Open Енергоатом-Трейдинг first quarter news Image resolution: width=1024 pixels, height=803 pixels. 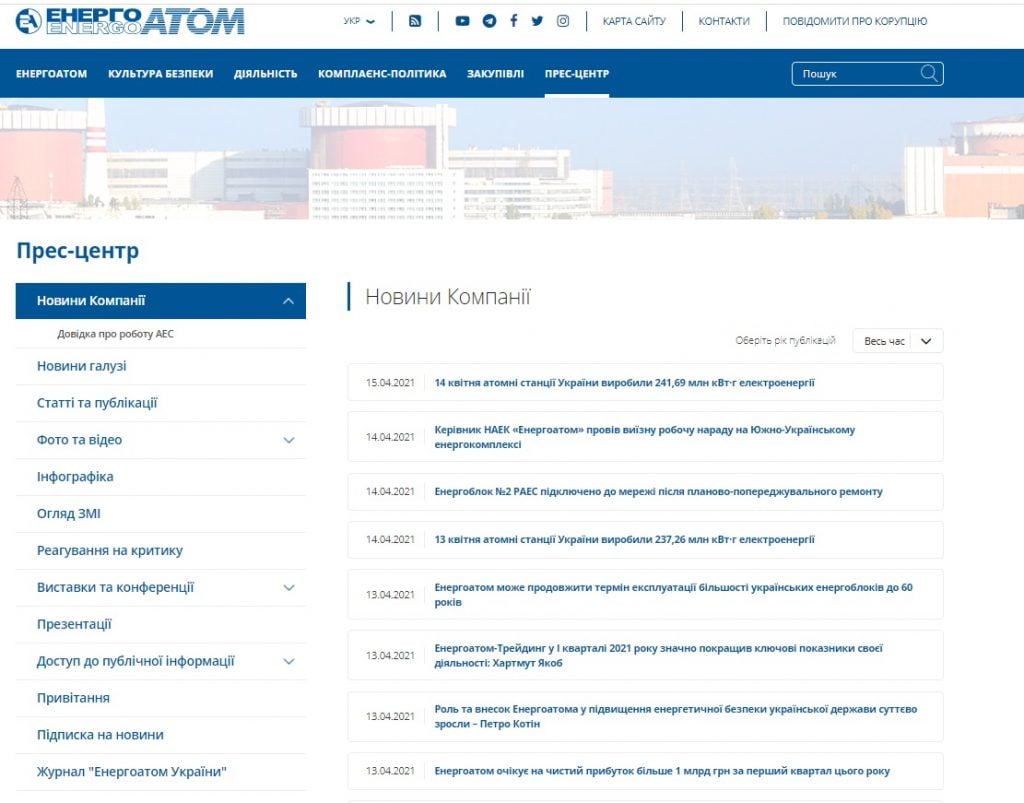pos(658,655)
